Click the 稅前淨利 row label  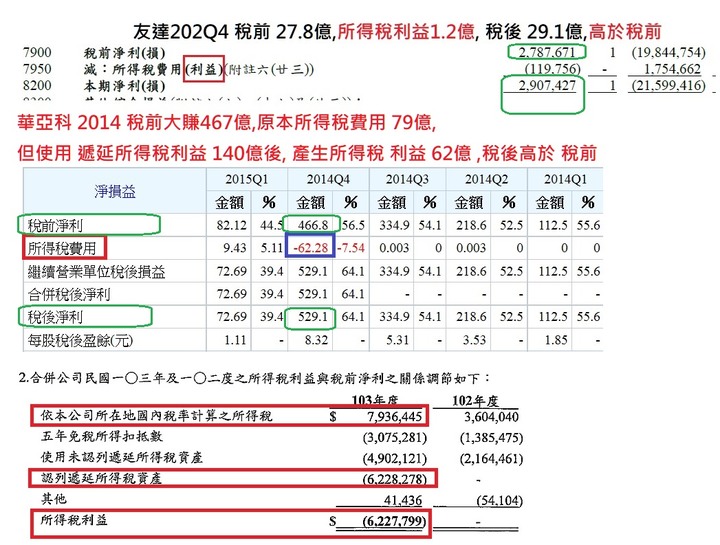(55, 225)
